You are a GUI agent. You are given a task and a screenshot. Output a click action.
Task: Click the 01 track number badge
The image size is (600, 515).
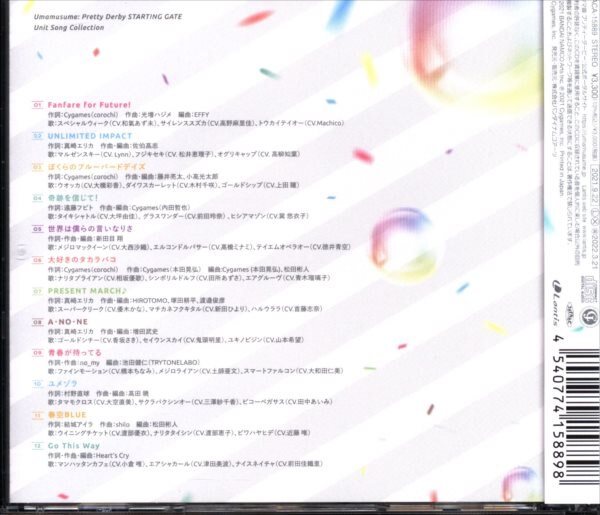tap(37, 104)
